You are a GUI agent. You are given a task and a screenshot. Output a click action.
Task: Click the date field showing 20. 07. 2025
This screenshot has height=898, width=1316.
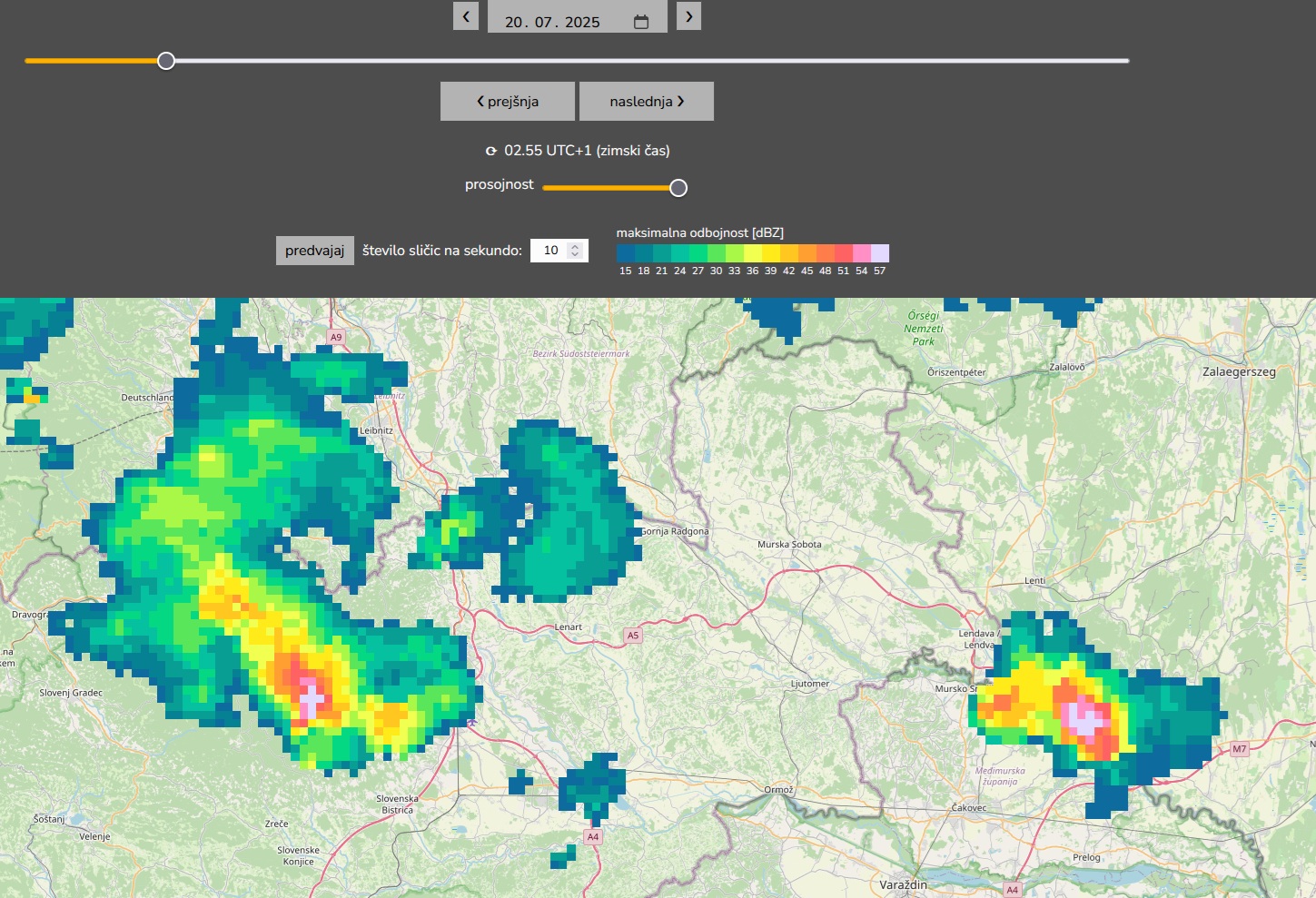click(x=552, y=22)
